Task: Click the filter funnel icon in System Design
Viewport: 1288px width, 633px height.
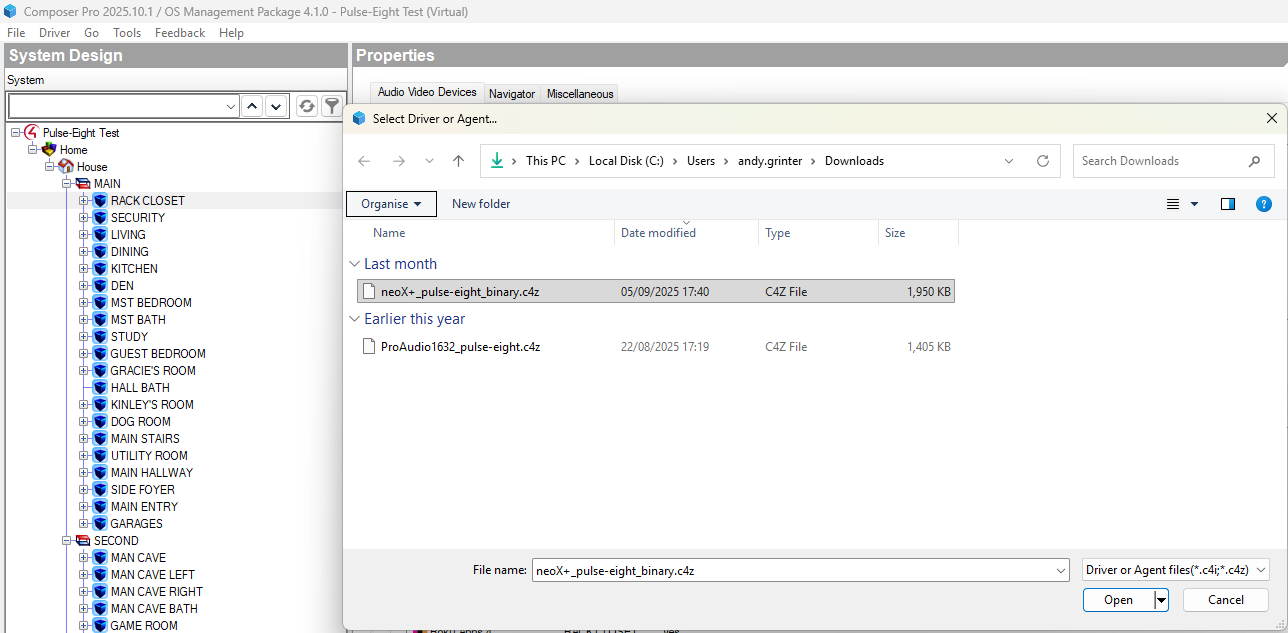Action: (x=331, y=106)
